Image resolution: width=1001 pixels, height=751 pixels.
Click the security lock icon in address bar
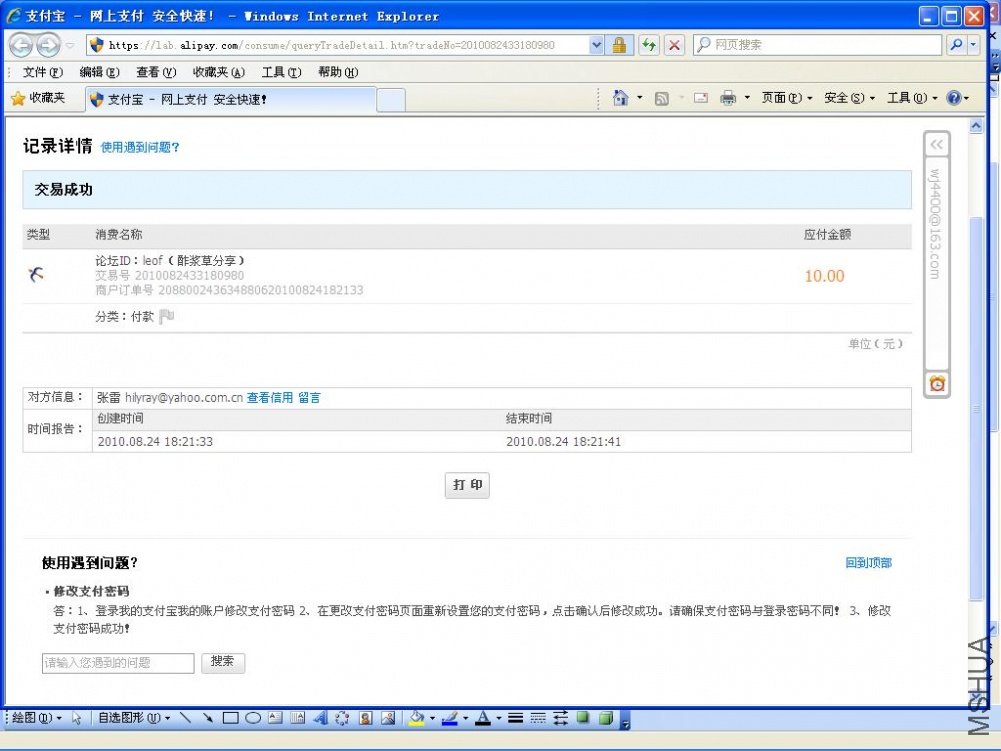point(619,45)
